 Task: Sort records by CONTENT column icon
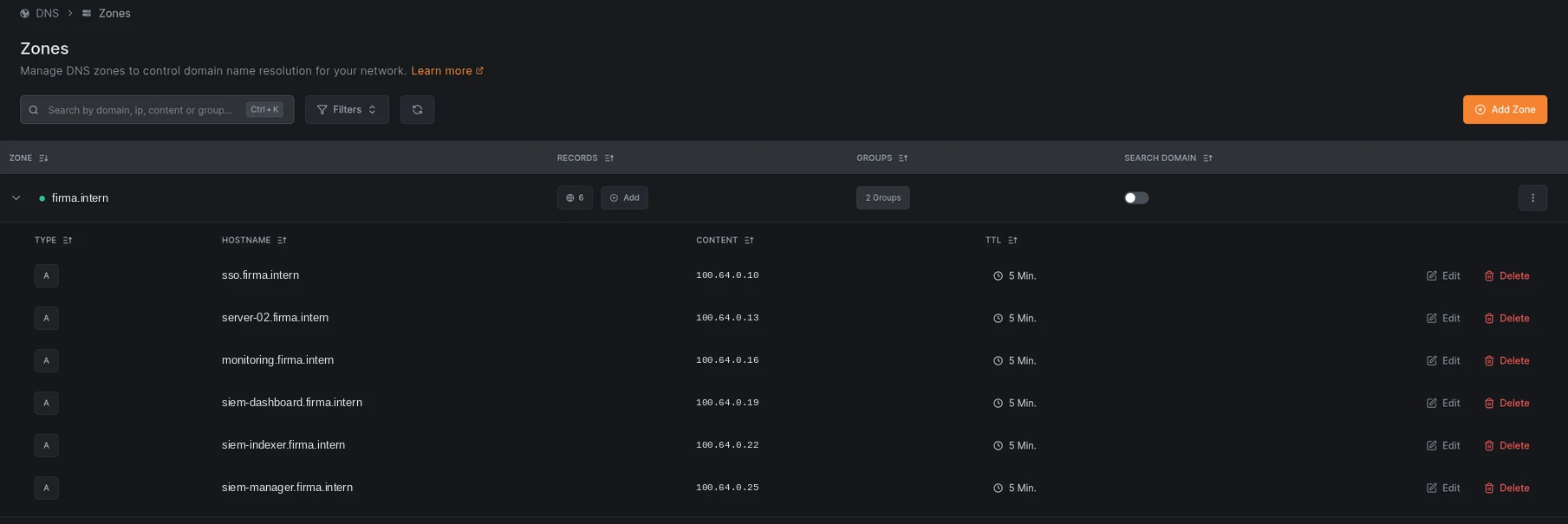(749, 241)
